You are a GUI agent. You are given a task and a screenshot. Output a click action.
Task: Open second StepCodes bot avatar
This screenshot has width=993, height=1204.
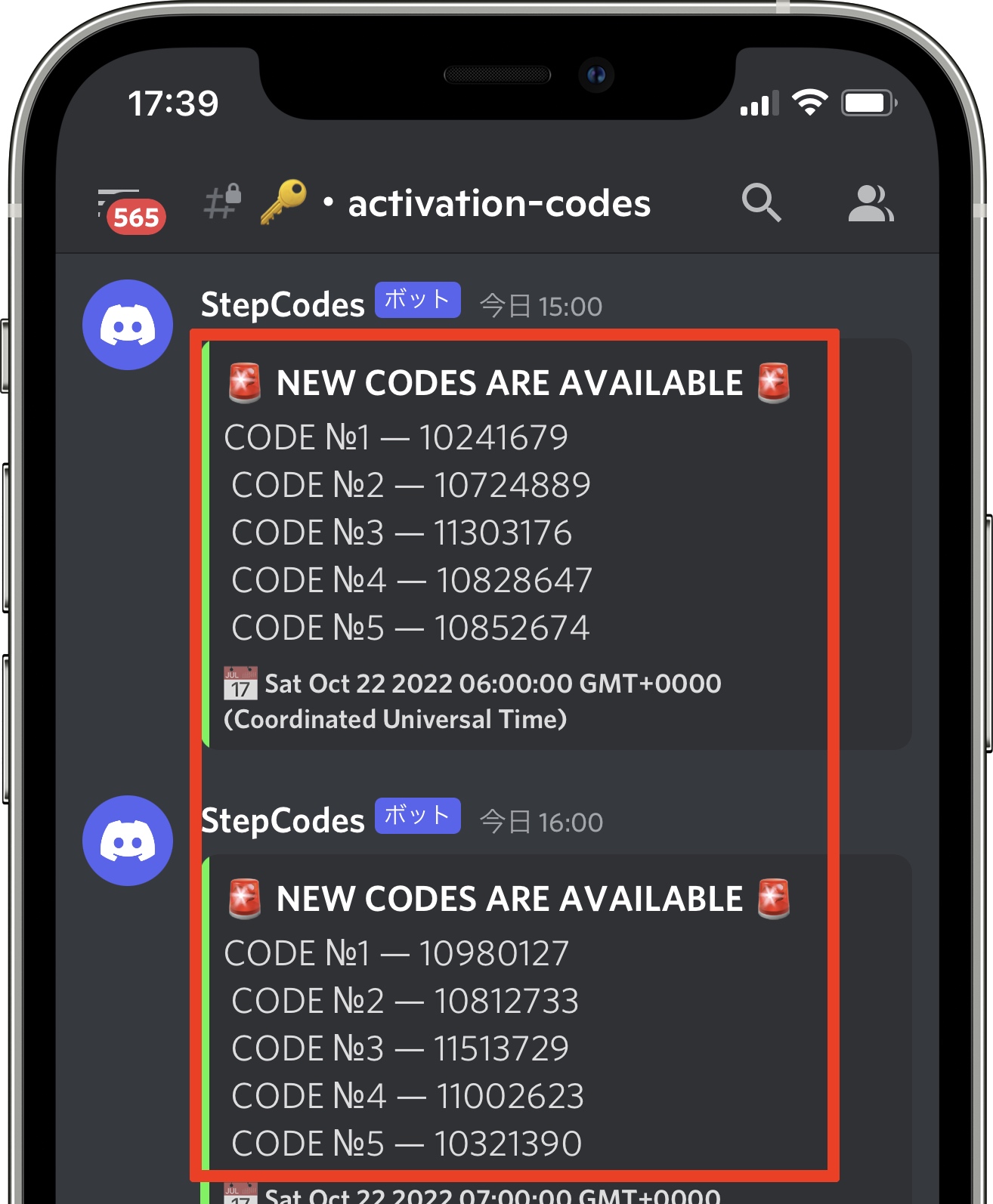click(x=128, y=841)
